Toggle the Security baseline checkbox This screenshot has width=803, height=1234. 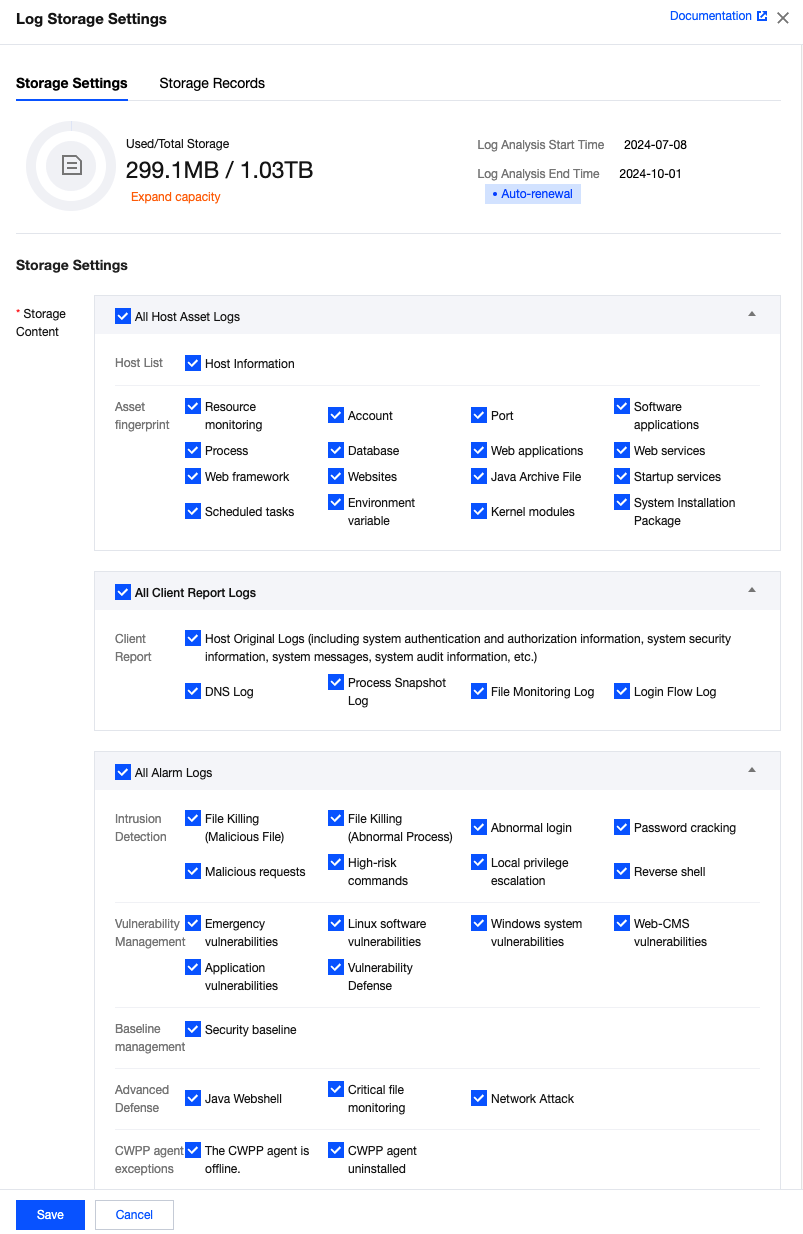tap(193, 1029)
